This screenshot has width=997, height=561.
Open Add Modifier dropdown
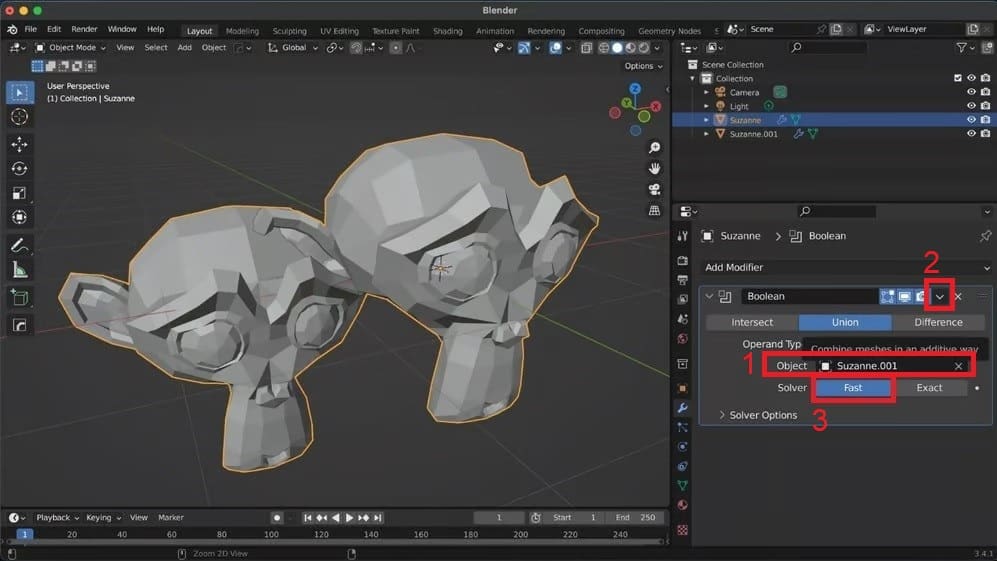pyautogui.click(x=846, y=268)
